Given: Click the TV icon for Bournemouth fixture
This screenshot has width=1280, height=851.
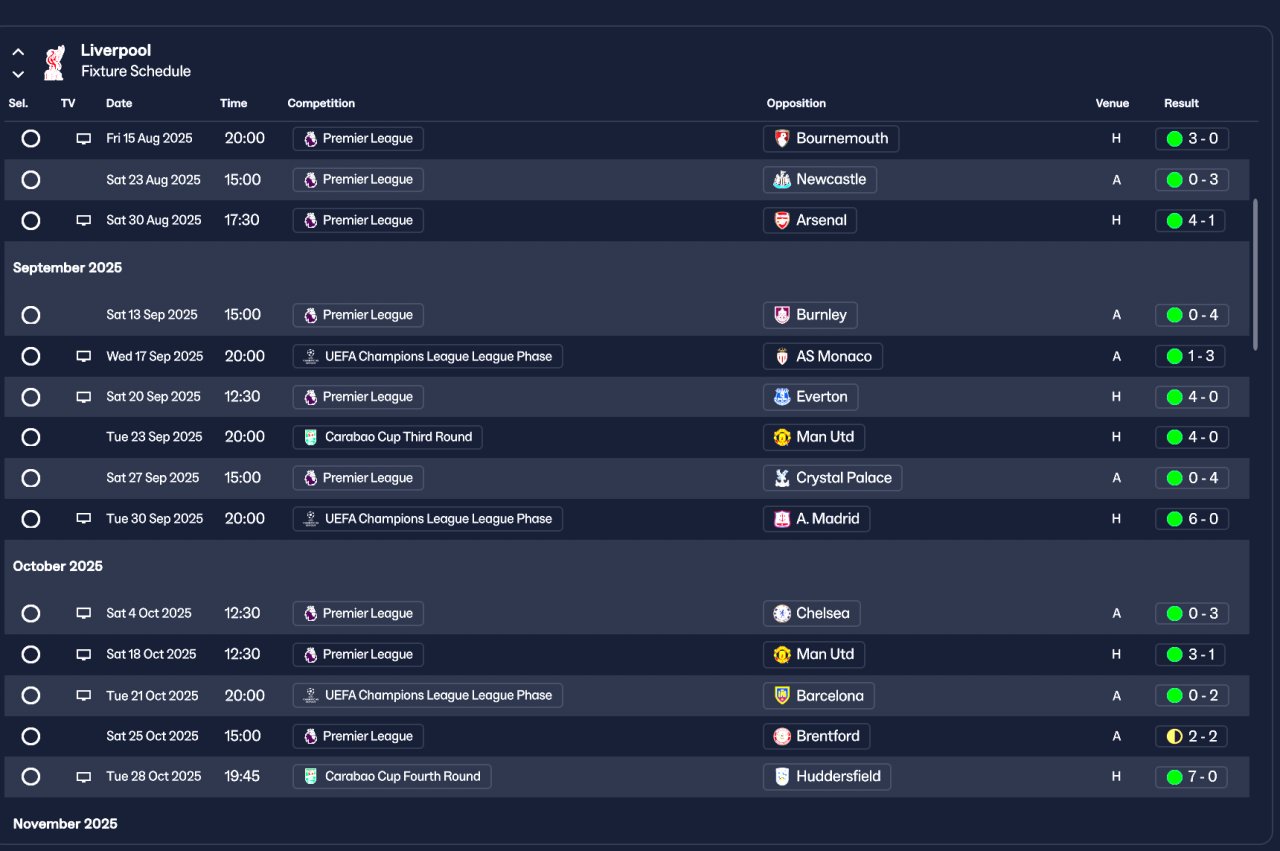Looking at the screenshot, I should pyautogui.click(x=84, y=139).
